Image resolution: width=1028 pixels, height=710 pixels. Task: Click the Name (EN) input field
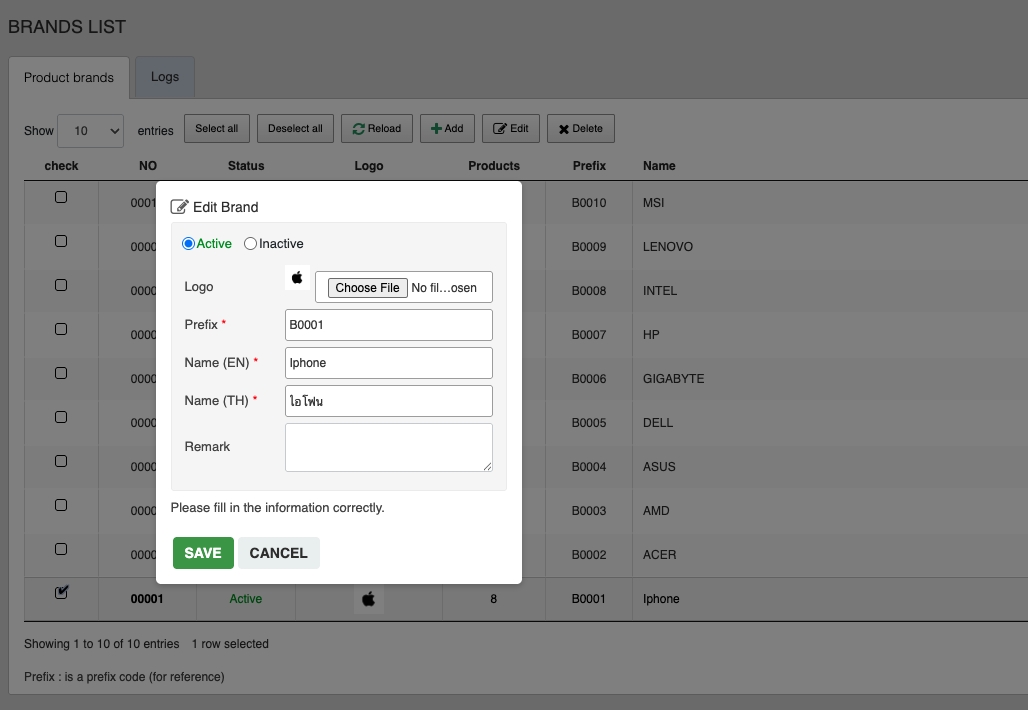point(389,363)
